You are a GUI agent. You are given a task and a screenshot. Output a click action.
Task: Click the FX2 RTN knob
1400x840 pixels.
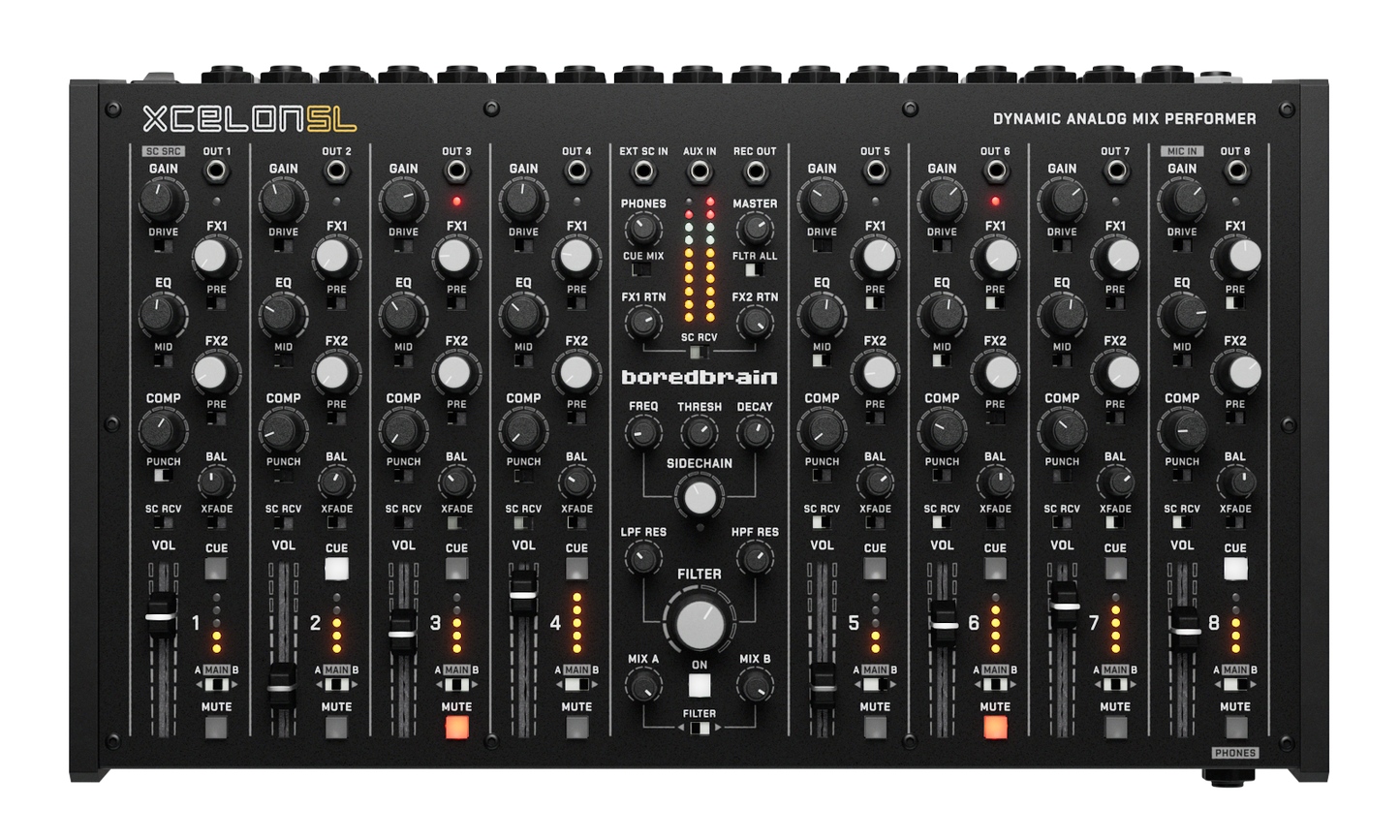755,323
